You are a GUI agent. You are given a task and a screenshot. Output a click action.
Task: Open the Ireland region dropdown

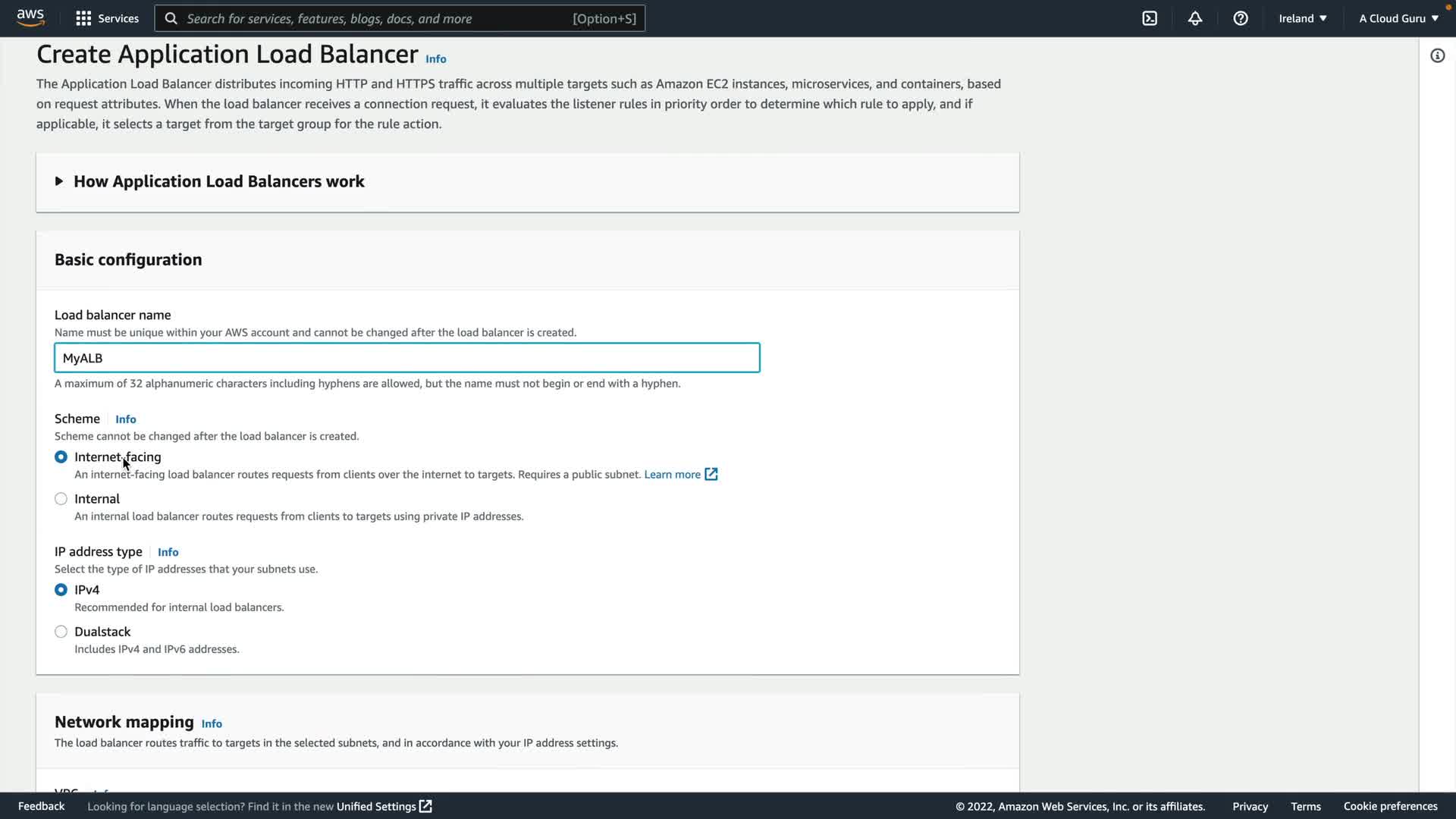[x=1302, y=18]
